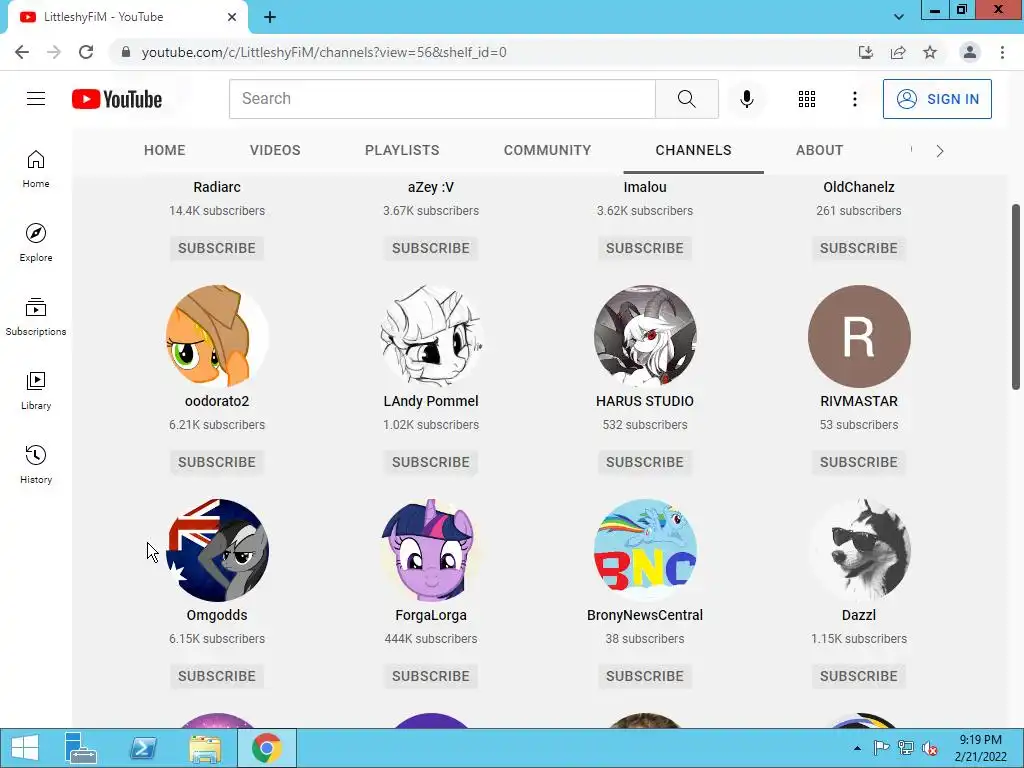The height and width of the screenshot is (768, 1024).
Task: Expand the tab search chevron
Action: pyautogui.click(x=899, y=17)
